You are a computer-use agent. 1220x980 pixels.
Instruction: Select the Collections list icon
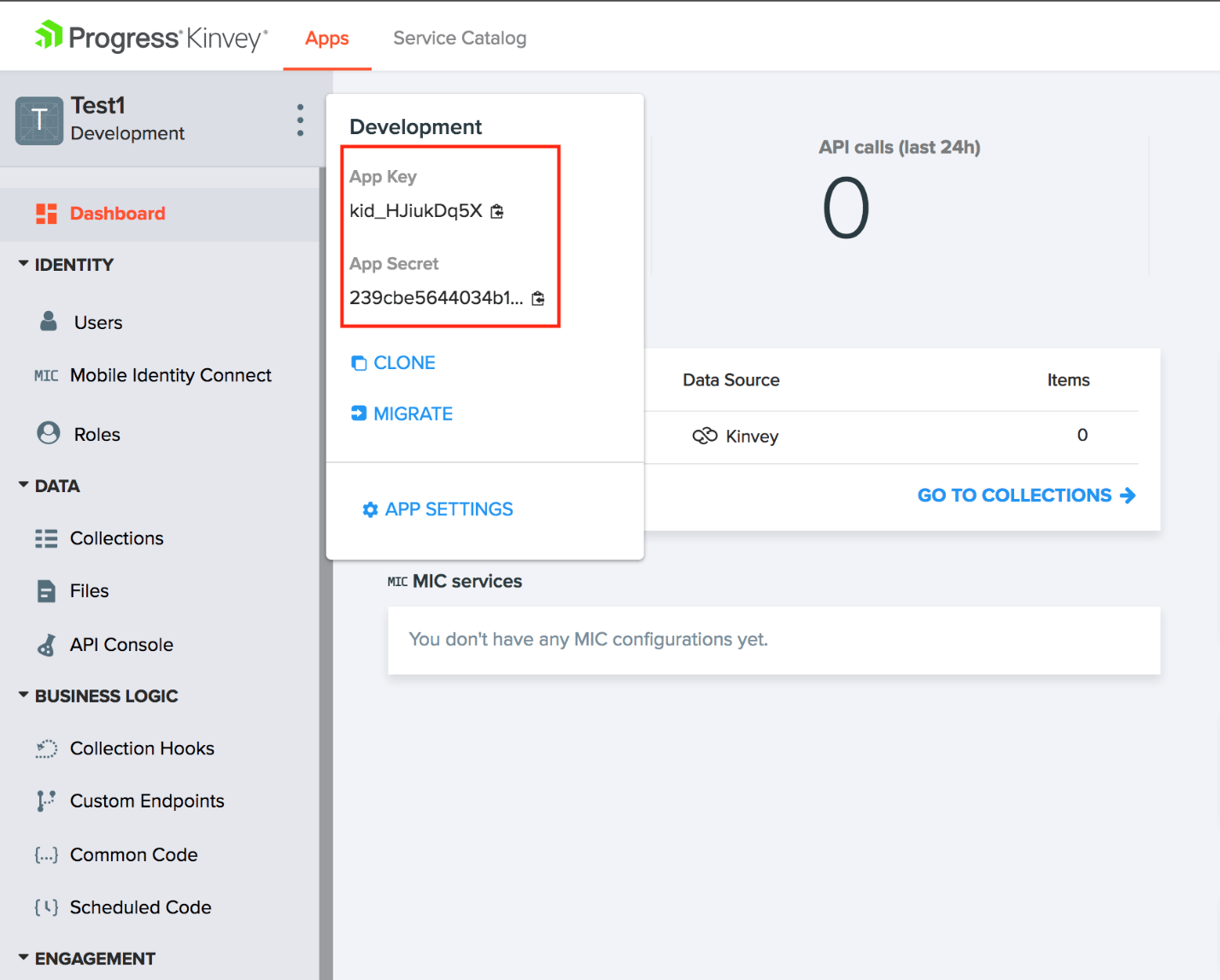pyautogui.click(x=47, y=538)
